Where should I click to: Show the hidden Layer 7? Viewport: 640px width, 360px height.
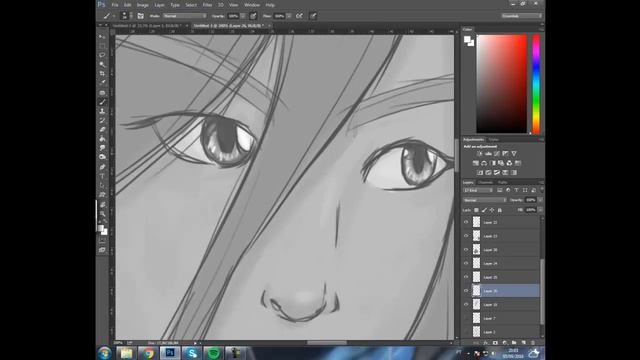tap(466, 318)
